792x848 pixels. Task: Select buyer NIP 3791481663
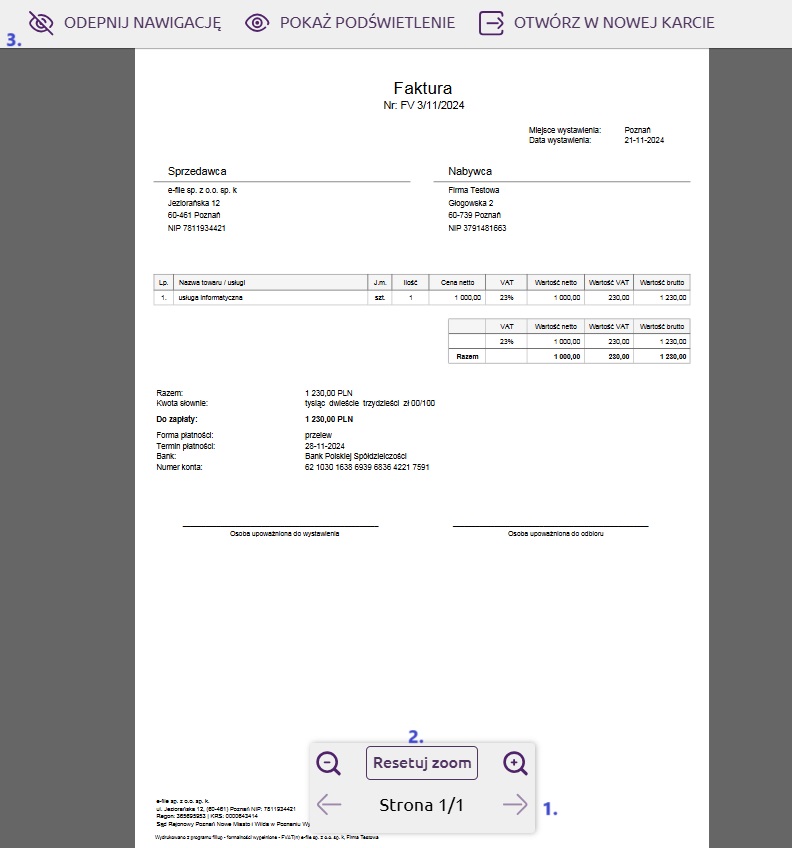(x=477, y=228)
